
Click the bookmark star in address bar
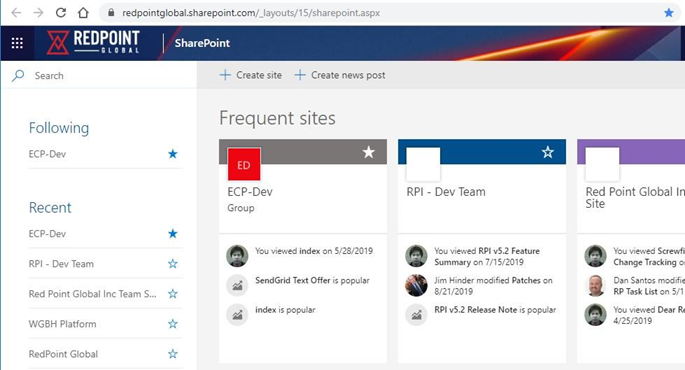[668, 13]
